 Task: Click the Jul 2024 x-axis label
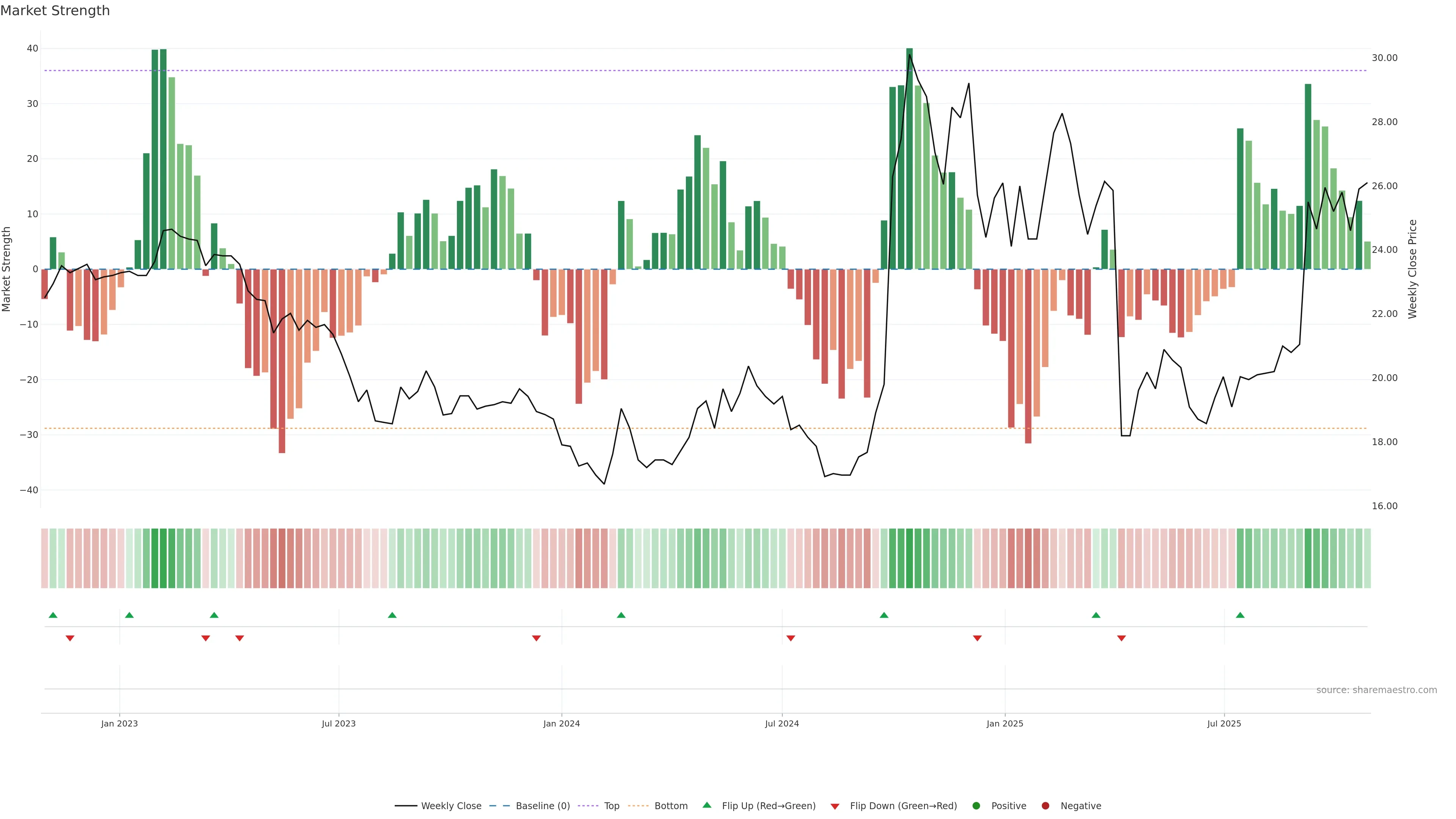point(782,723)
